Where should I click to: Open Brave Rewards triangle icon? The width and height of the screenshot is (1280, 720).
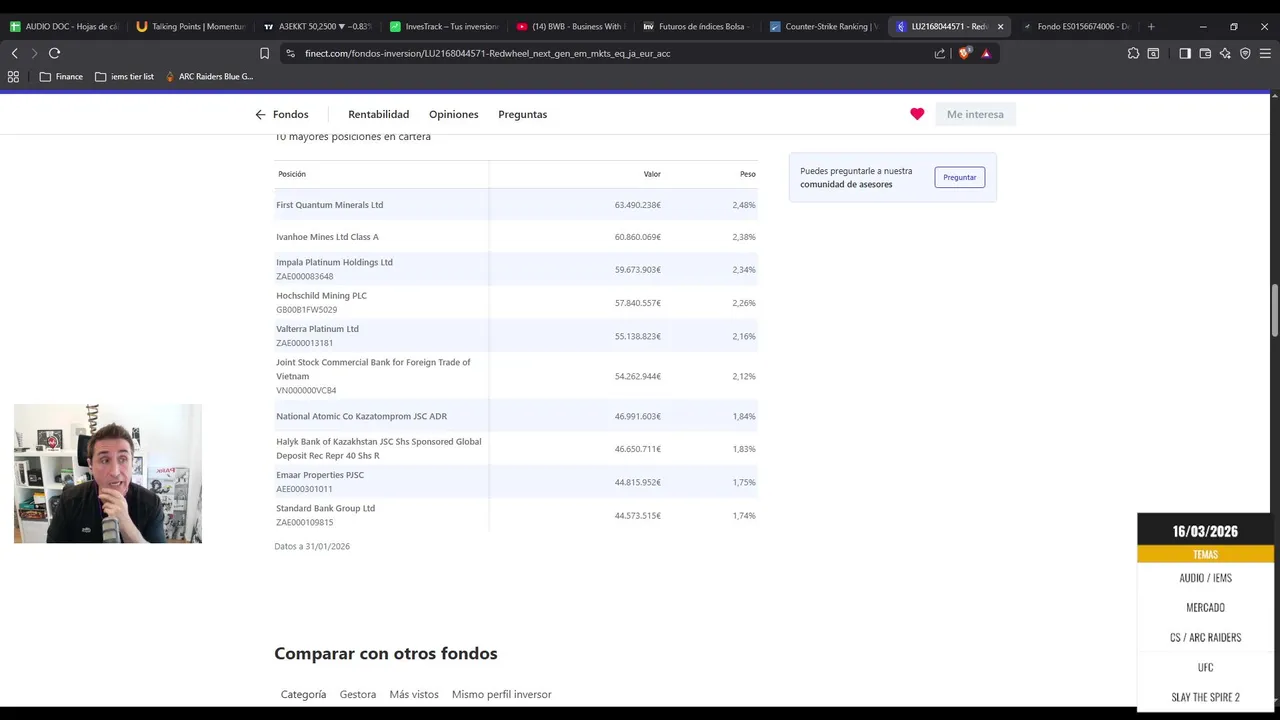pos(986,53)
